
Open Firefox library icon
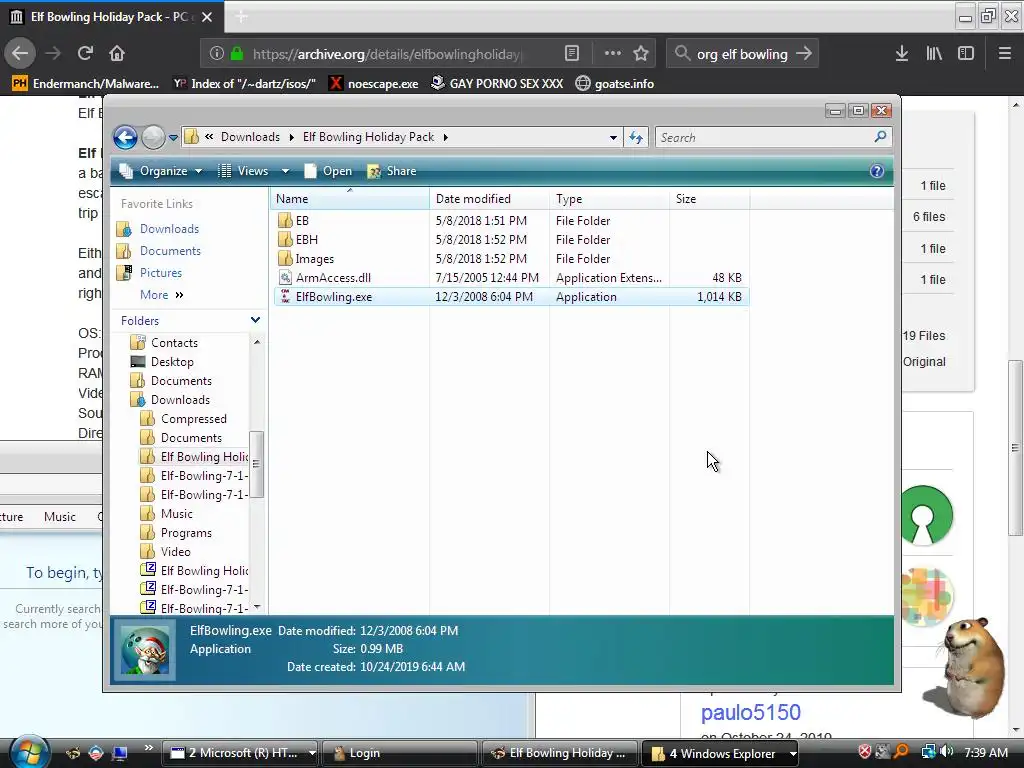point(934,54)
